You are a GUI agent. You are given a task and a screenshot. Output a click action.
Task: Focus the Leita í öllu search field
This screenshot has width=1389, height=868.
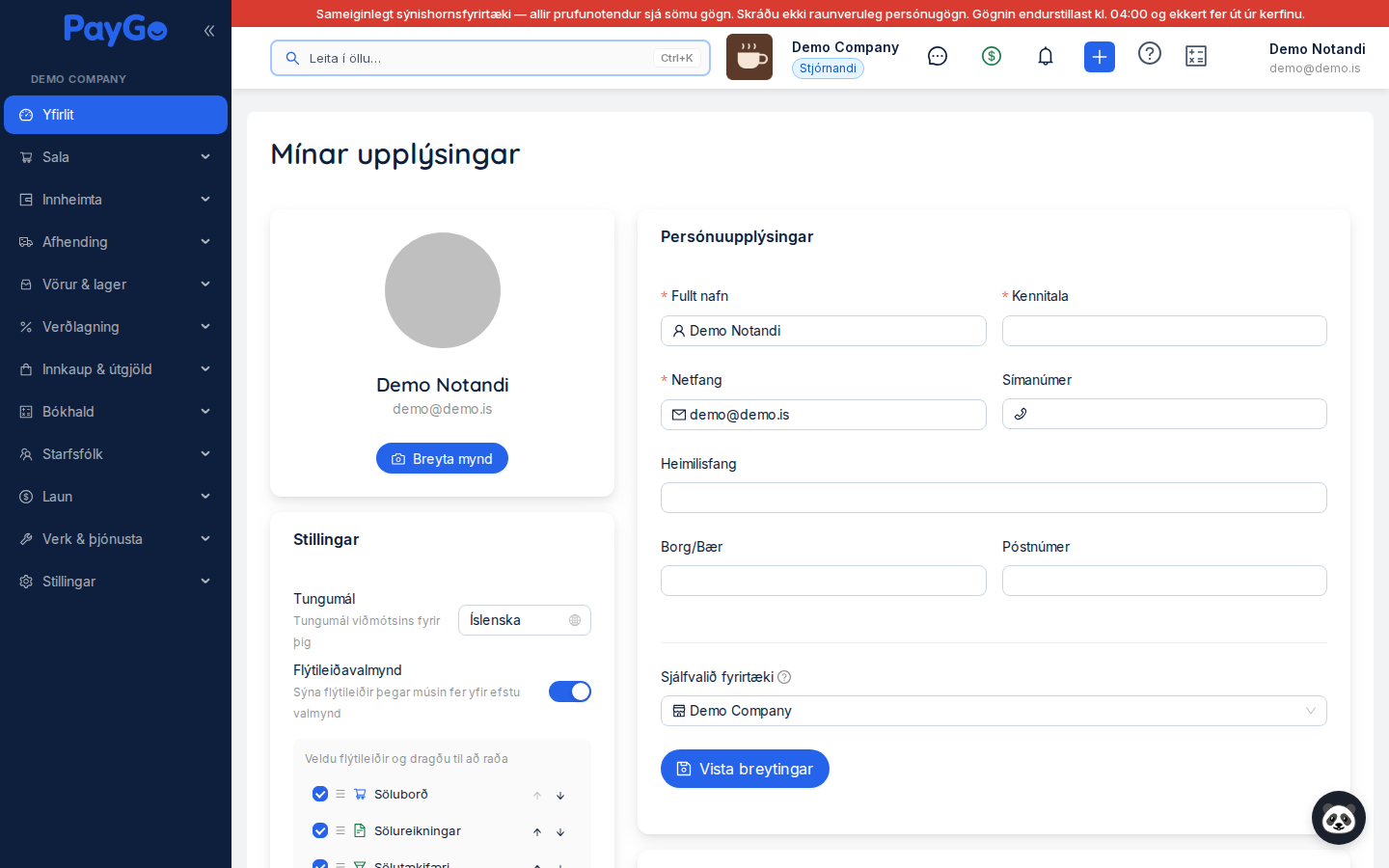pyautogui.click(x=490, y=58)
